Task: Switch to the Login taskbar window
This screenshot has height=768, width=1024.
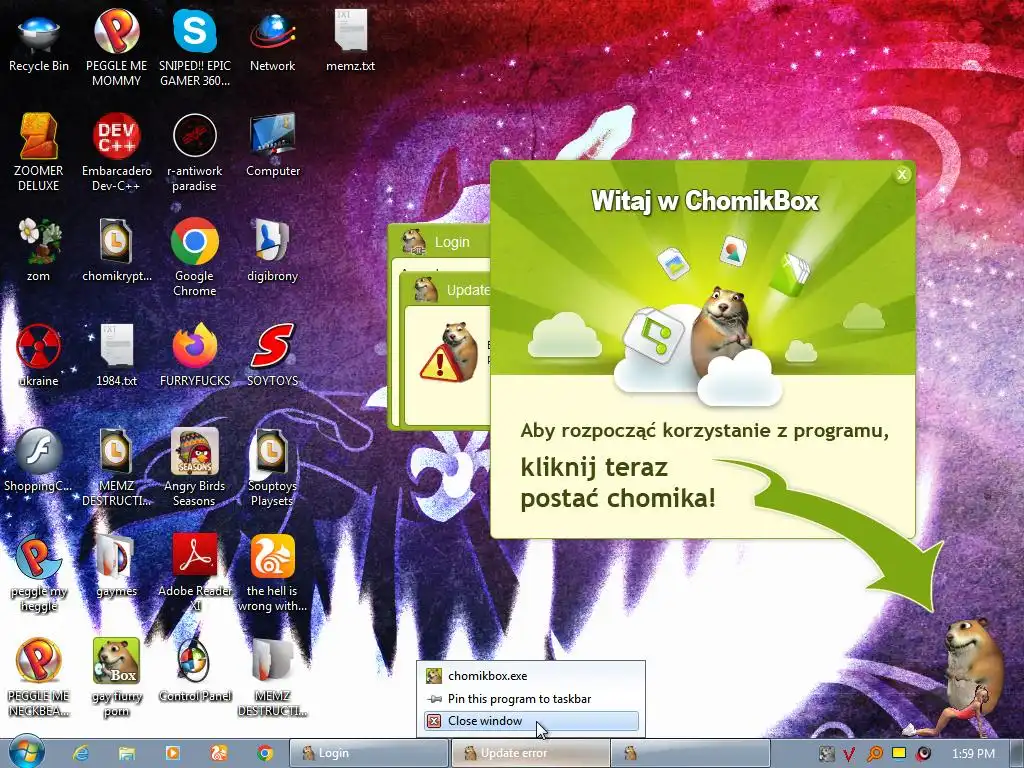Action: pos(369,753)
